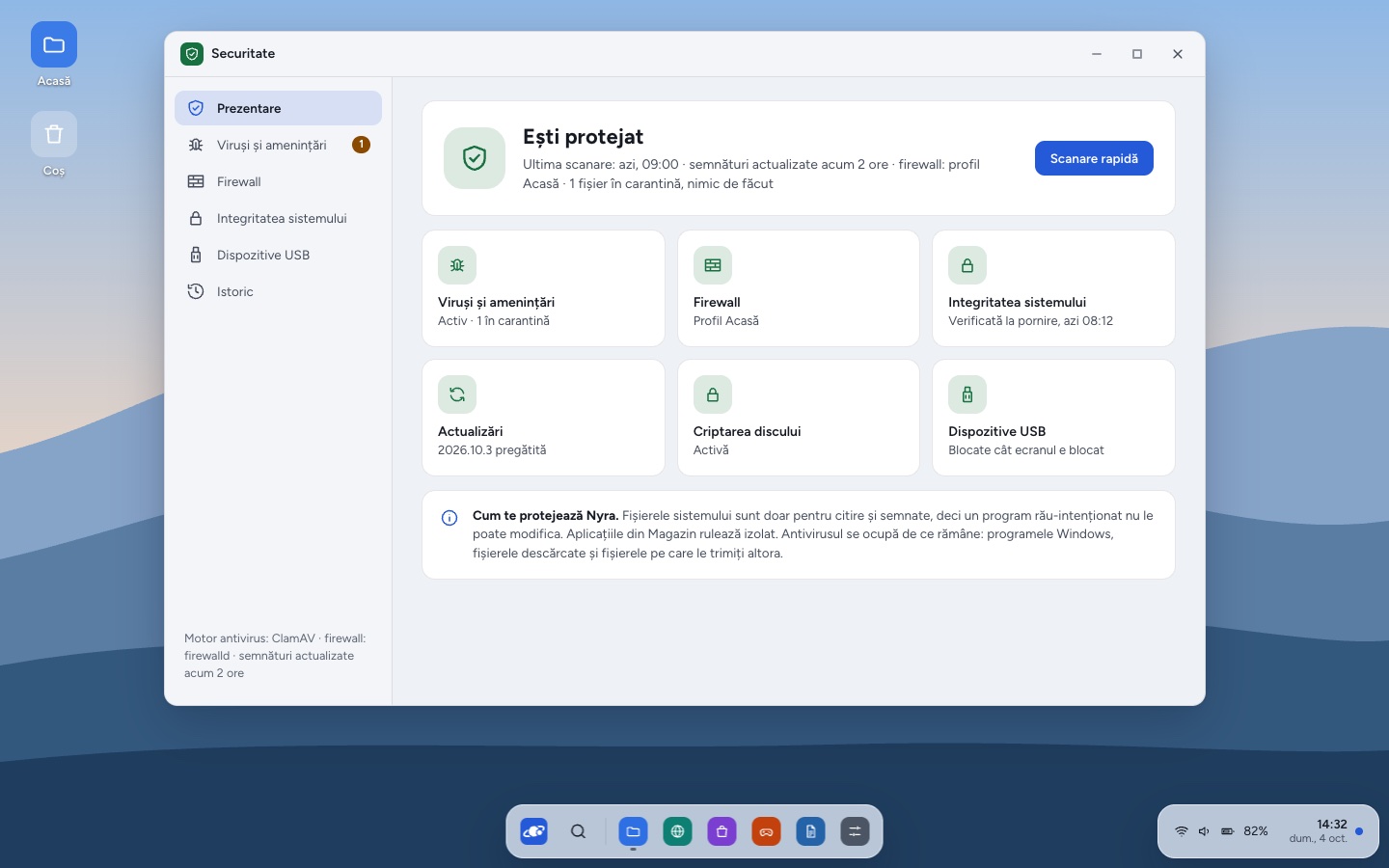Image resolution: width=1389 pixels, height=868 pixels.
Task: Click the Securitate app icon in title bar
Action: (192, 54)
